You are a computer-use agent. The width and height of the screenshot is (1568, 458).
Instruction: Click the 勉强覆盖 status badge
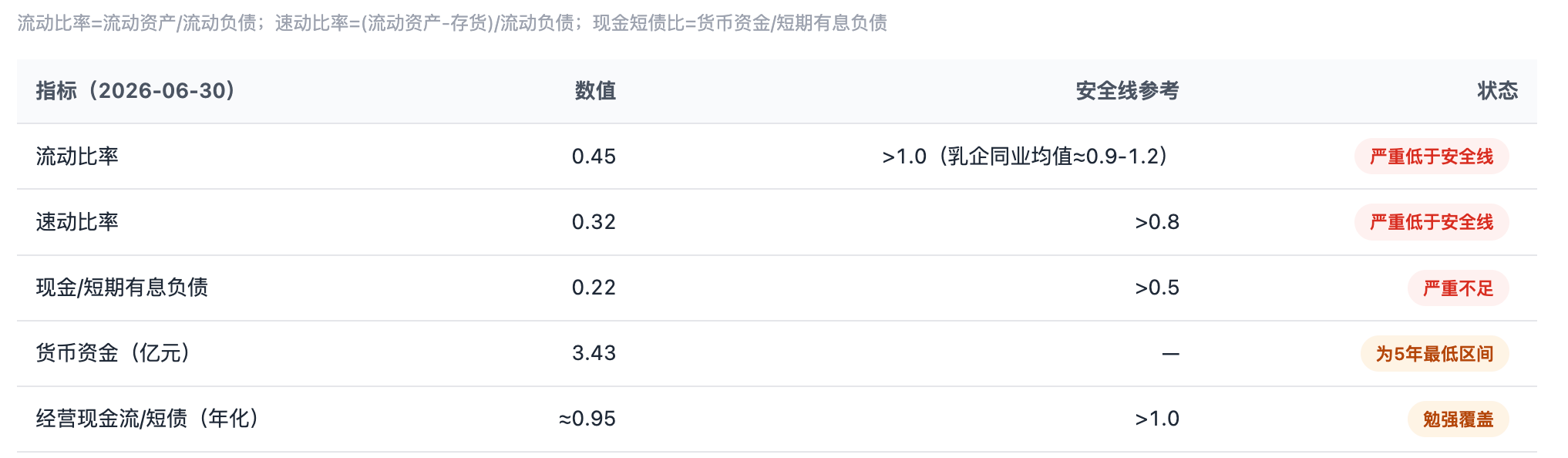[1458, 419]
